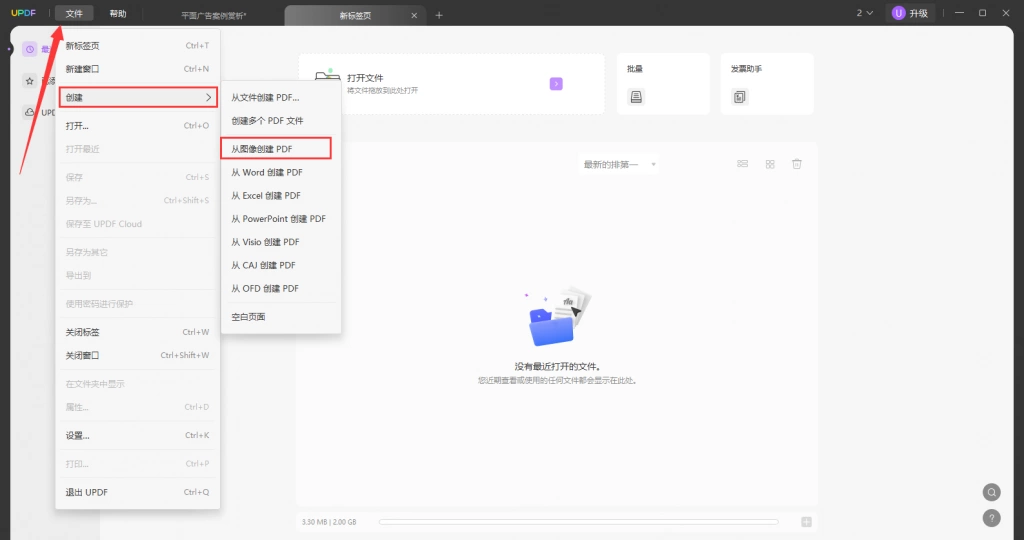1024x540 pixels.
Task: Switch to grid view icon
Action: click(x=770, y=164)
